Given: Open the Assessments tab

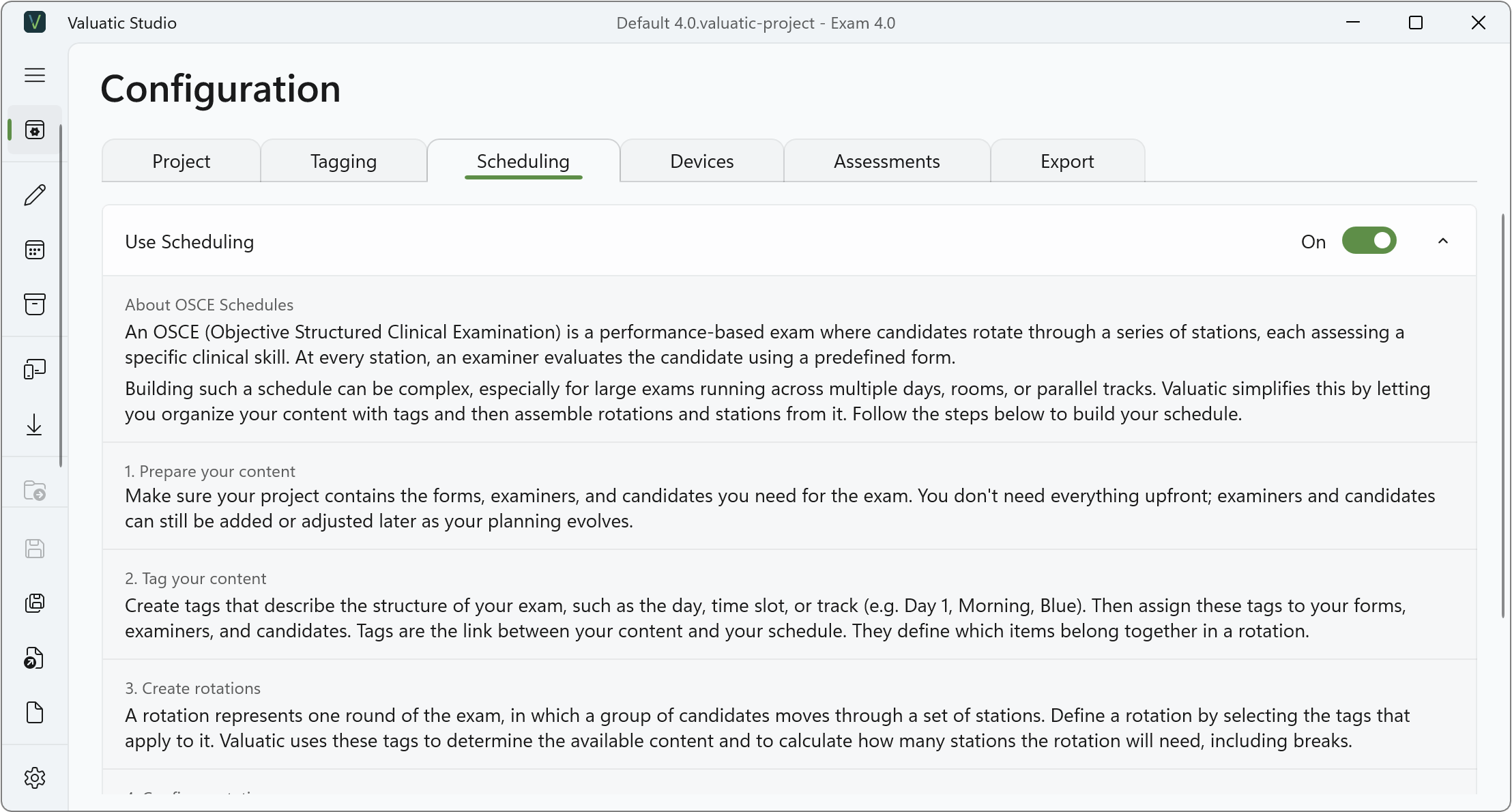Looking at the screenshot, I should [886, 161].
